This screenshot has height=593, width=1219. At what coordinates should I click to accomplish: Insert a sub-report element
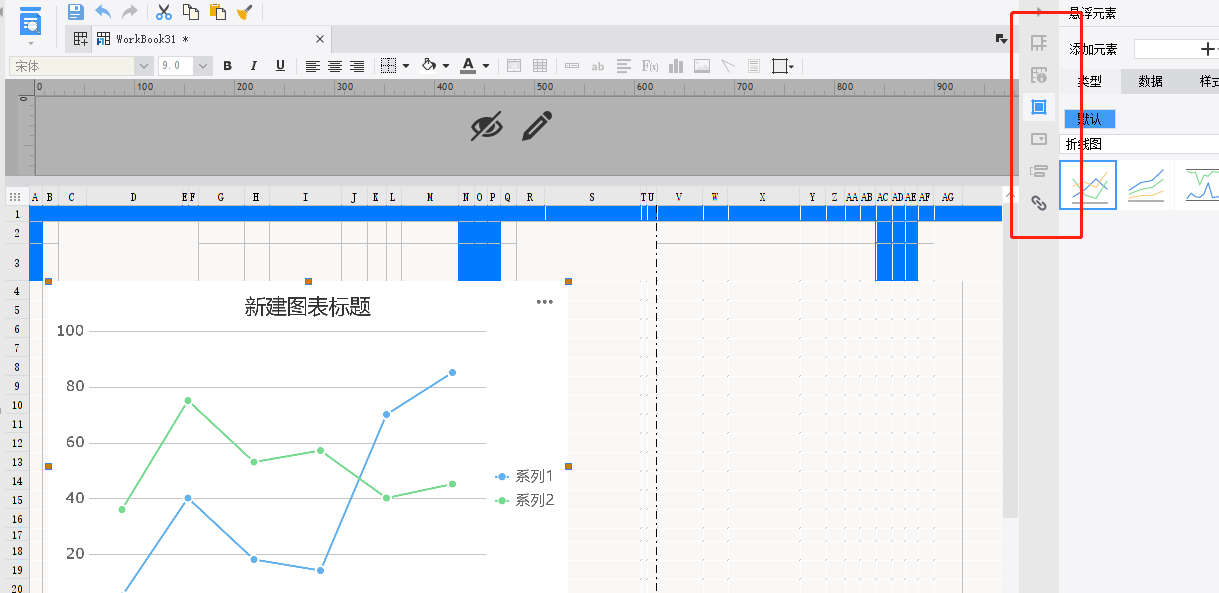click(754, 66)
